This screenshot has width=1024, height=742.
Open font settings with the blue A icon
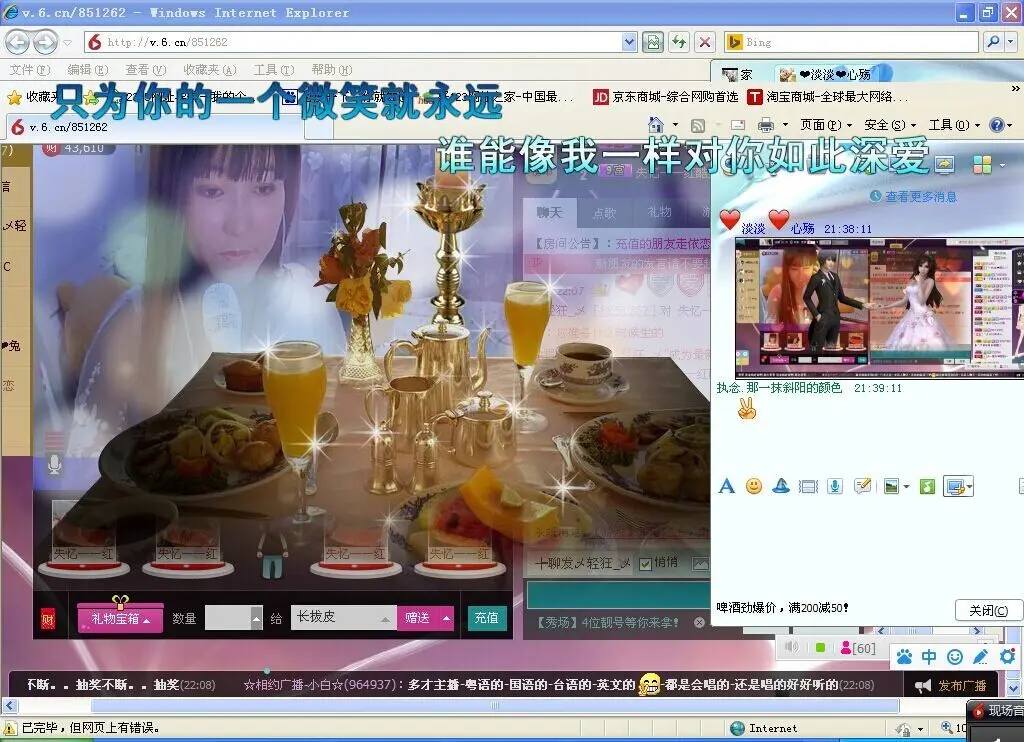(726, 486)
